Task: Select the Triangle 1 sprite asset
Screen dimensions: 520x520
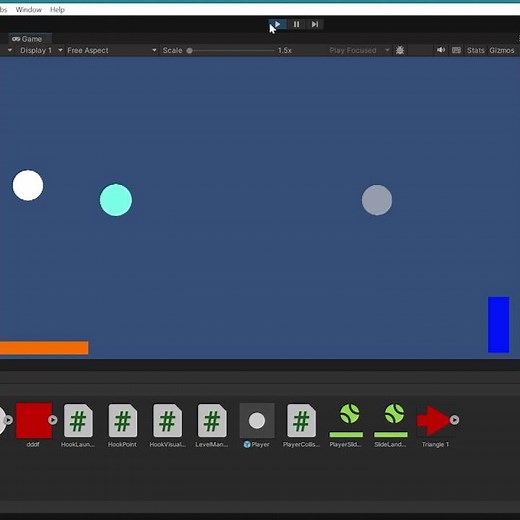Action: (x=433, y=421)
